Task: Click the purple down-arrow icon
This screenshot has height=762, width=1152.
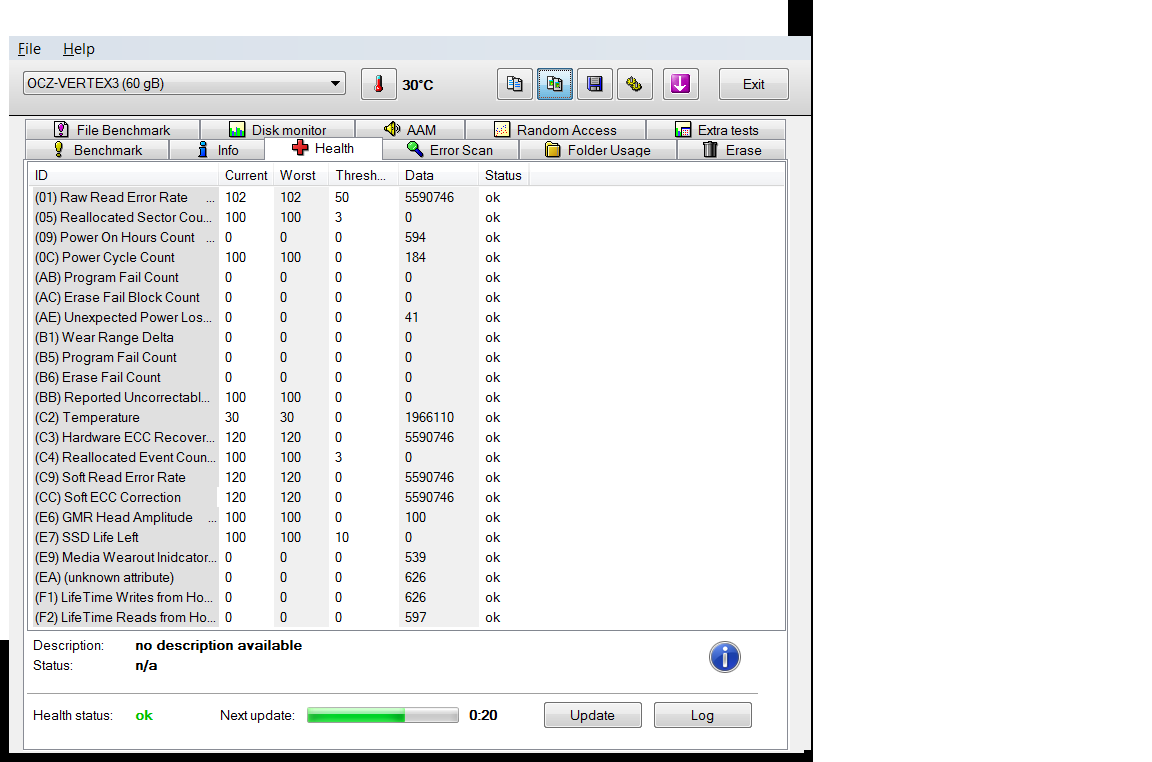Action: (680, 85)
